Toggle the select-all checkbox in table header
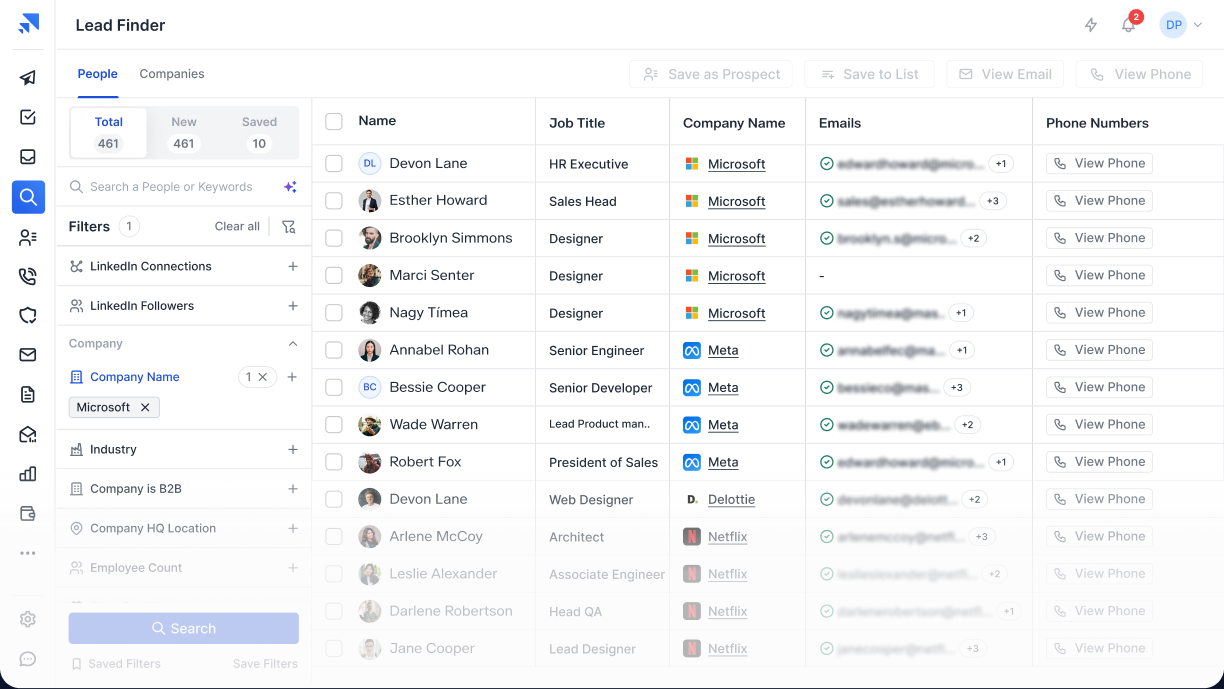Image resolution: width=1224 pixels, height=689 pixels. [334, 121]
